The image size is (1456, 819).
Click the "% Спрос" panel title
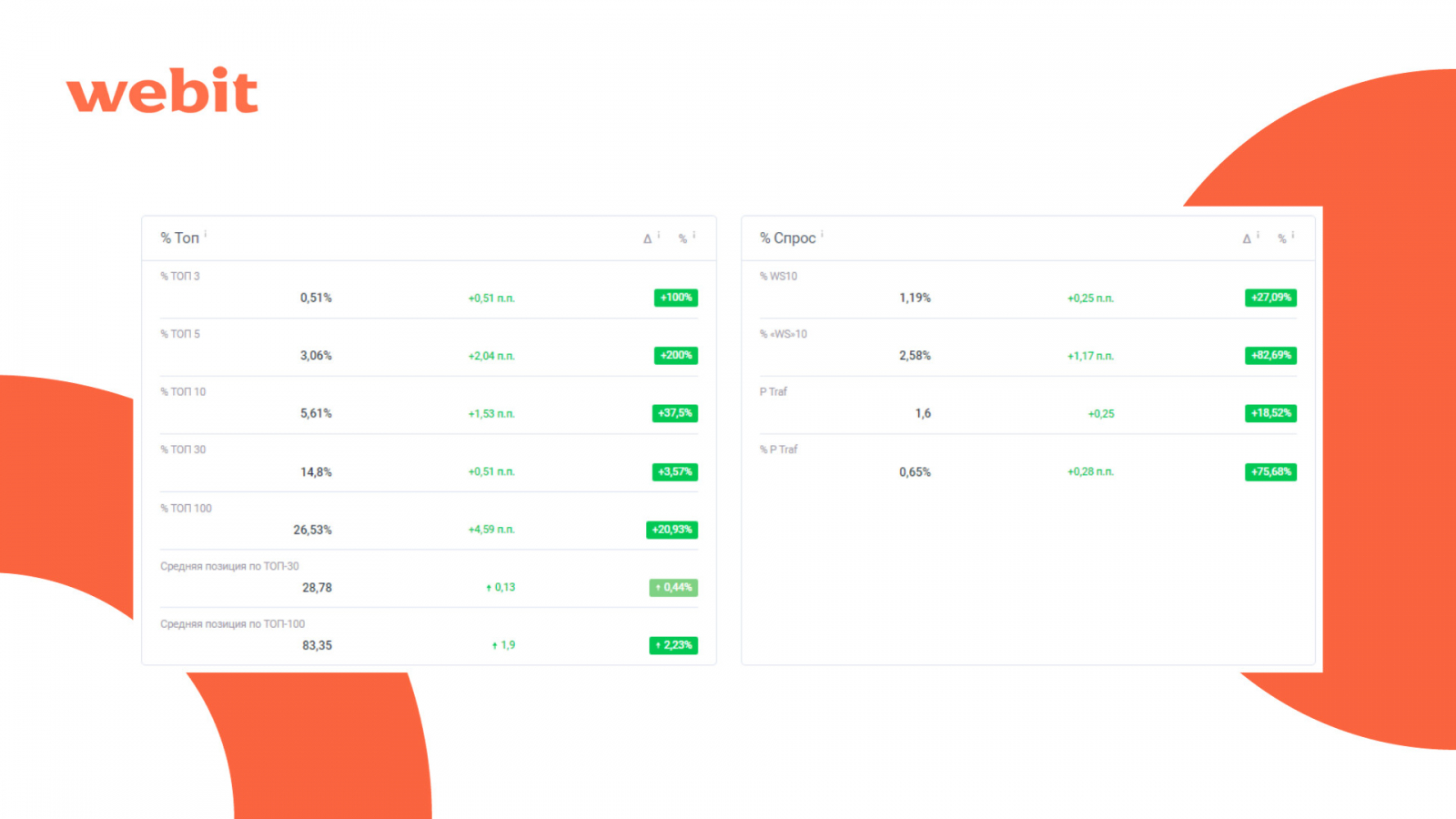tap(788, 238)
